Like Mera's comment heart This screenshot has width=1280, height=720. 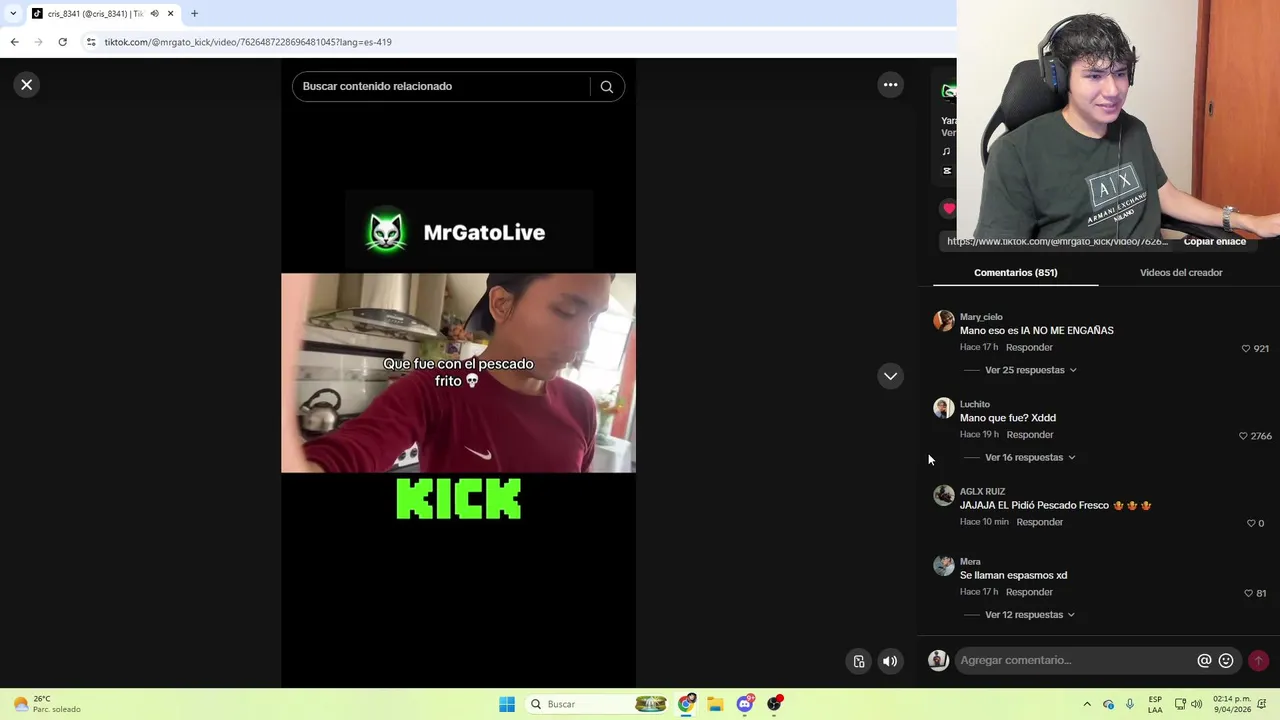pos(1248,593)
